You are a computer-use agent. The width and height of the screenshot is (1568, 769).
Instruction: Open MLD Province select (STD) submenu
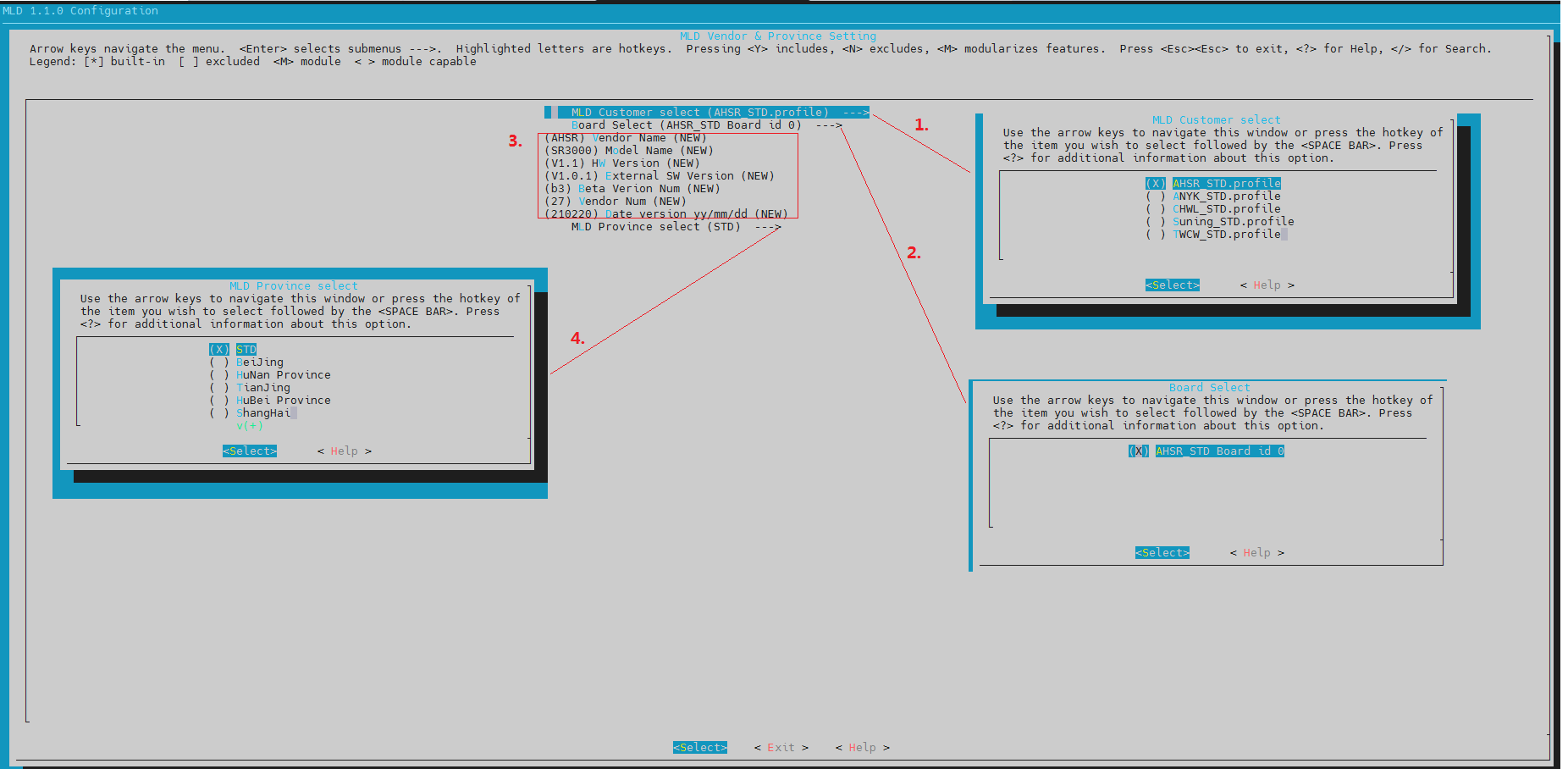[676, 226]
